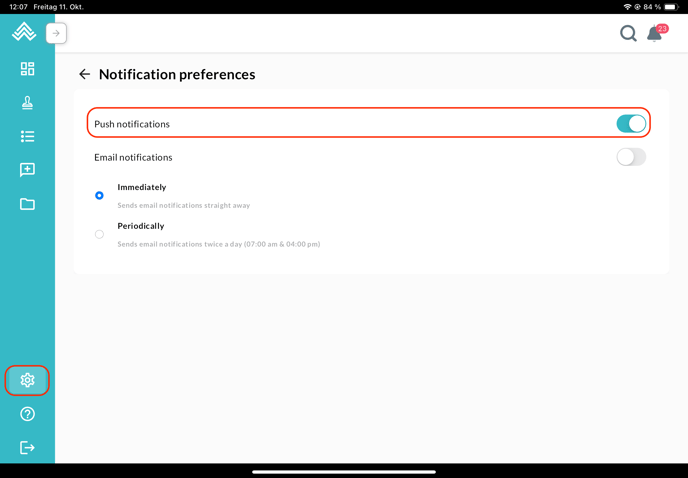Click the app logo in the sidebar
This screenshot has height=478, width=688.
coord(24,33)
